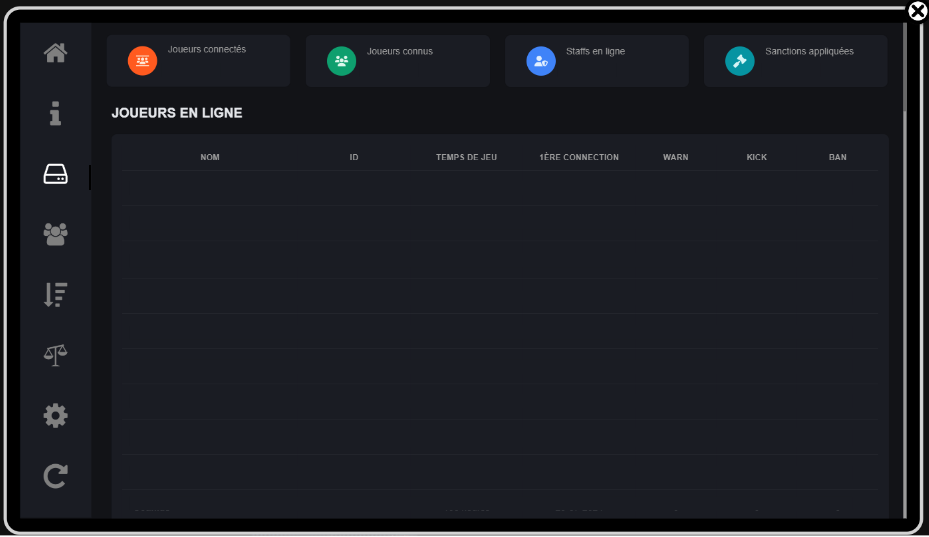
Task: Click the teal Sanctions appliquées gavel icon
Action: click(x=740, y=61)
